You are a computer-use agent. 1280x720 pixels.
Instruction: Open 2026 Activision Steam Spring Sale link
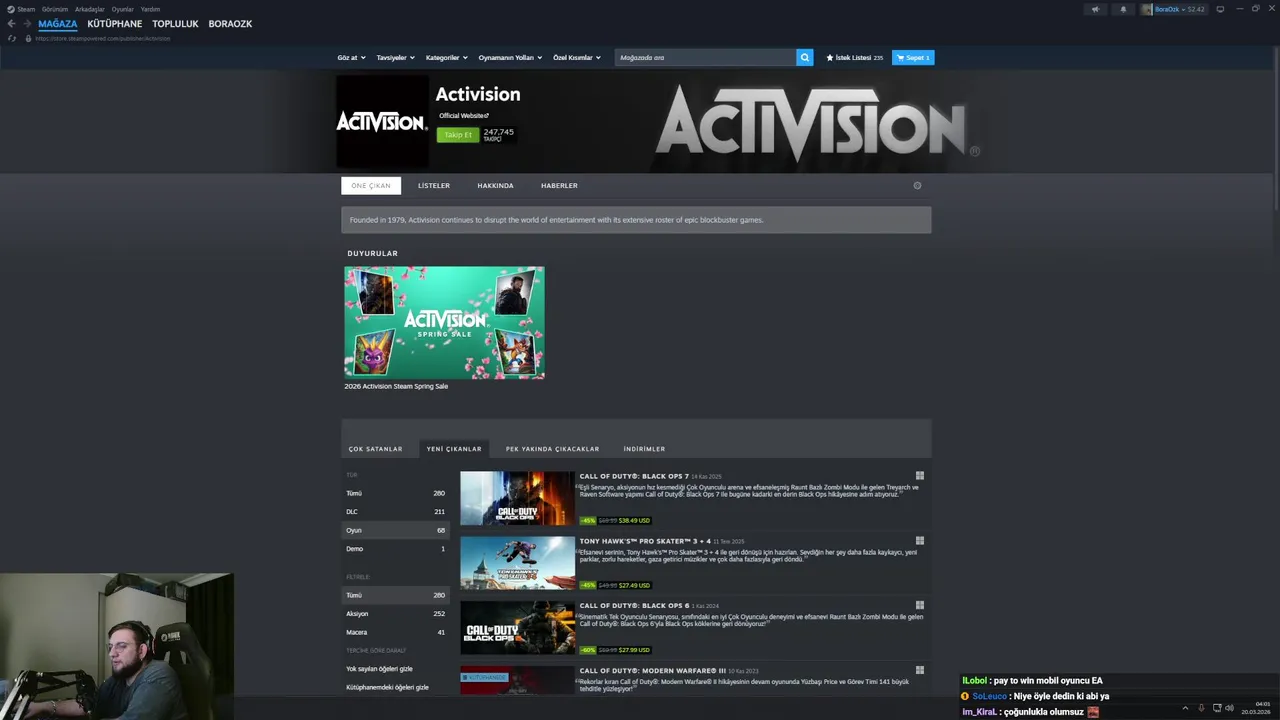click(396, 386)
